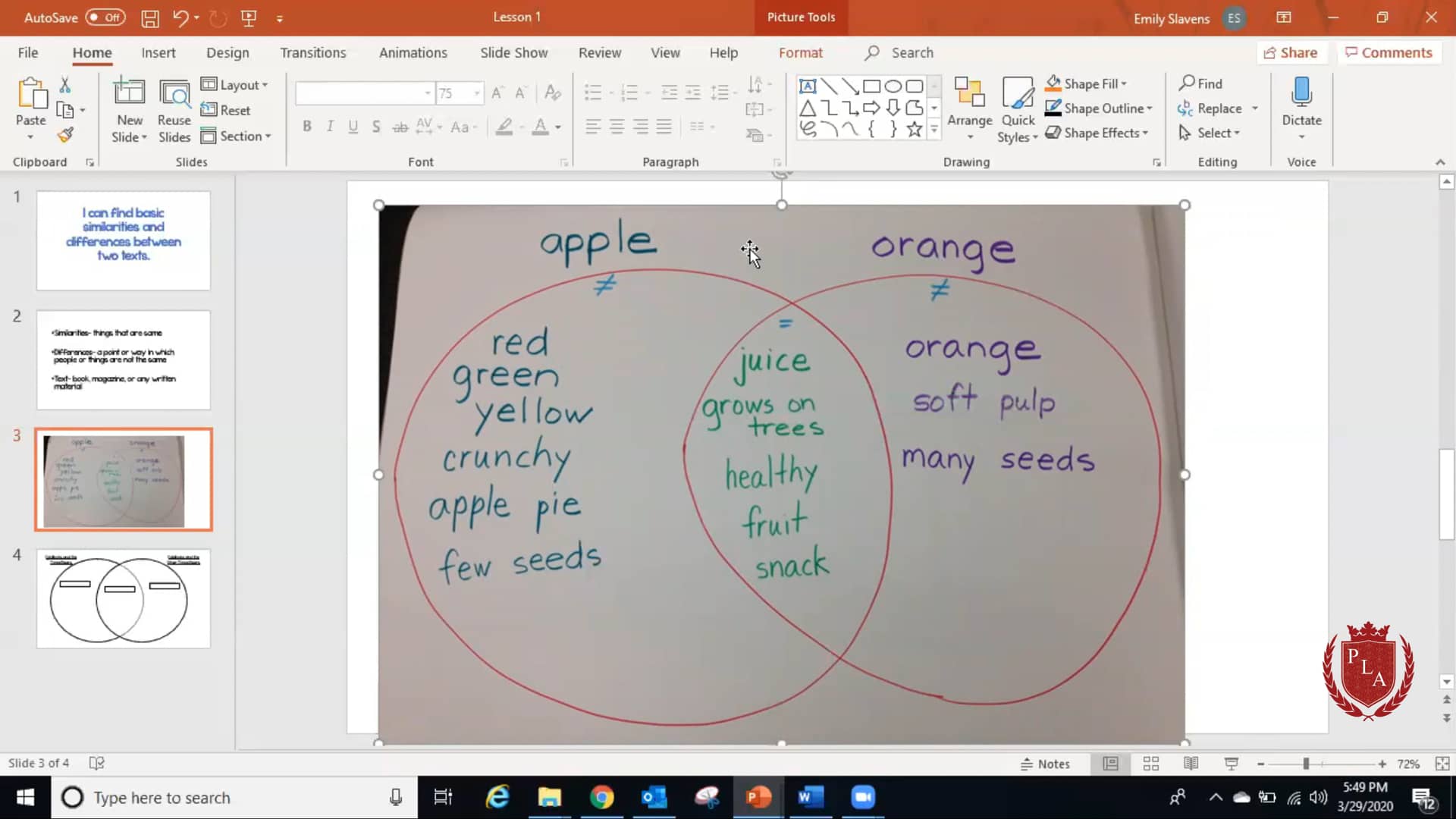Show or hide the Notes pane
Image resolution: width=1456 pixels, height=819 pixels.
pos(1047,764)
